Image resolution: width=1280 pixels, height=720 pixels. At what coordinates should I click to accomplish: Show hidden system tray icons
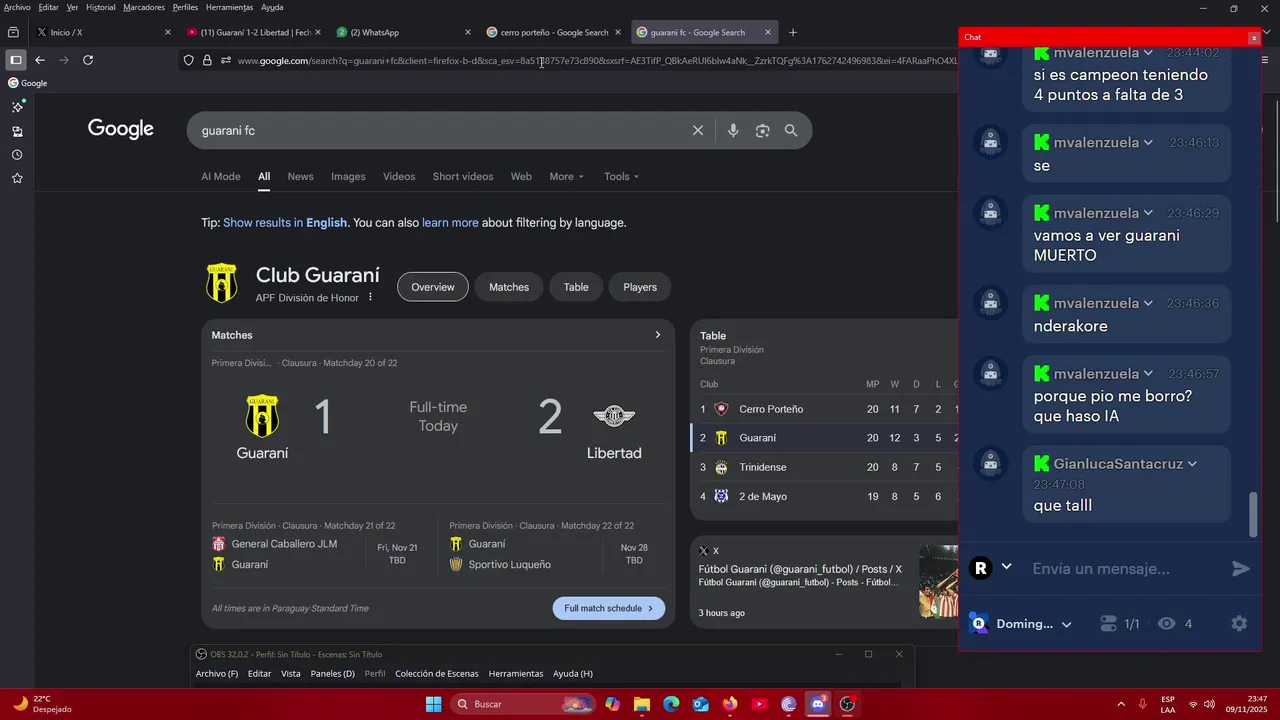click(1120, 704)
